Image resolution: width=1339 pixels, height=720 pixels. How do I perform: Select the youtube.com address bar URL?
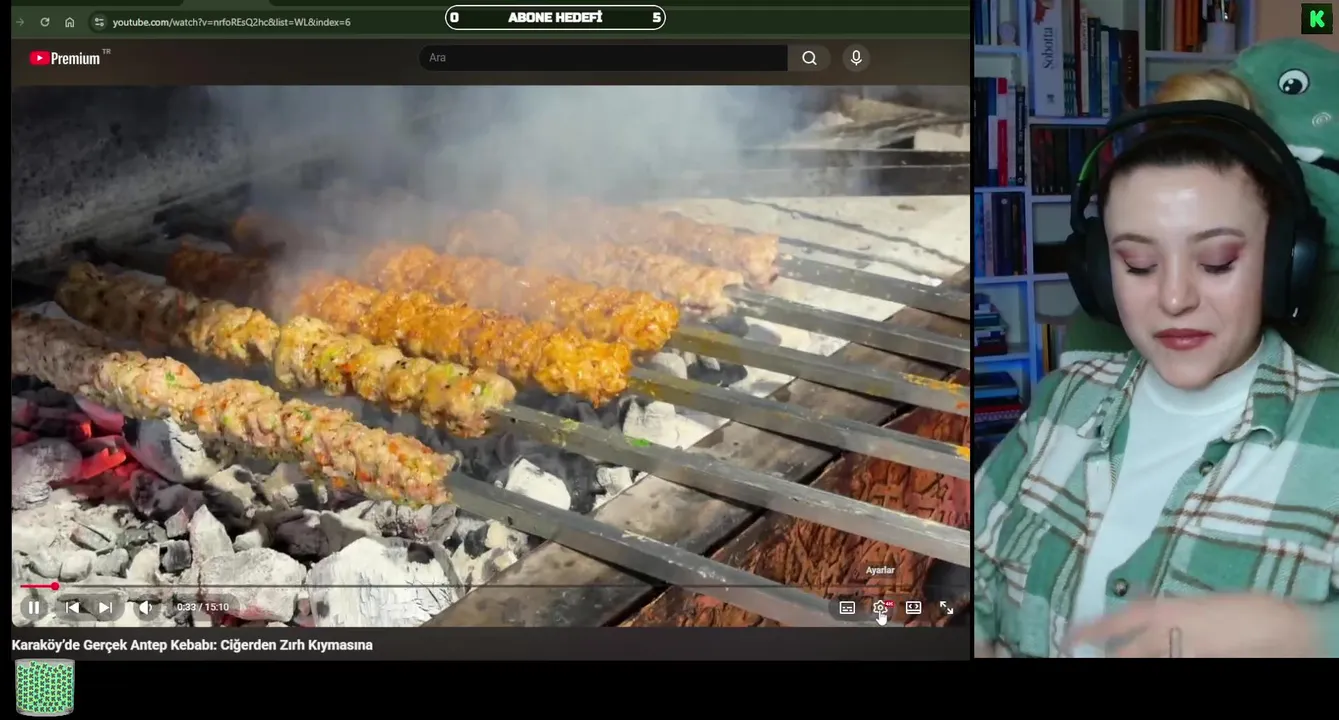231,22
